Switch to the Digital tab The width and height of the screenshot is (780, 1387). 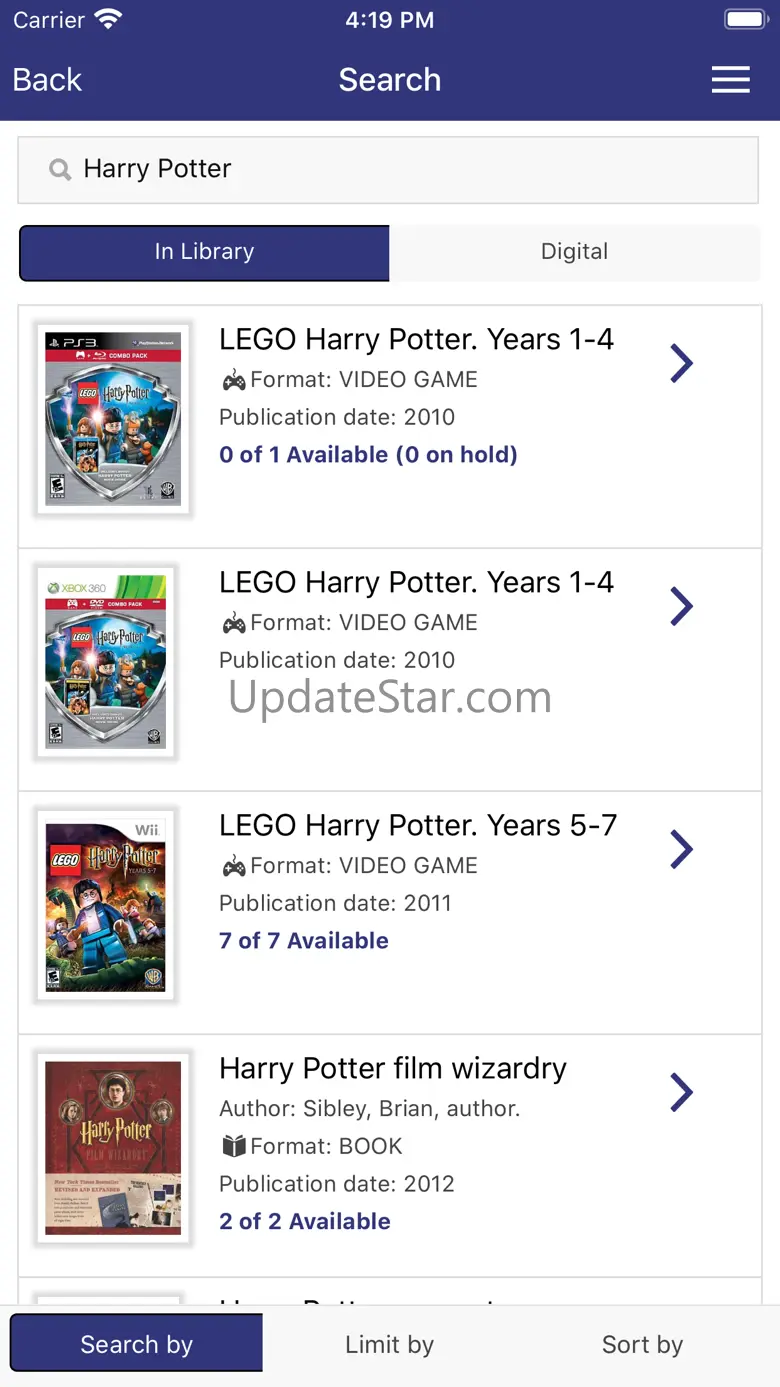click(574, 252)
